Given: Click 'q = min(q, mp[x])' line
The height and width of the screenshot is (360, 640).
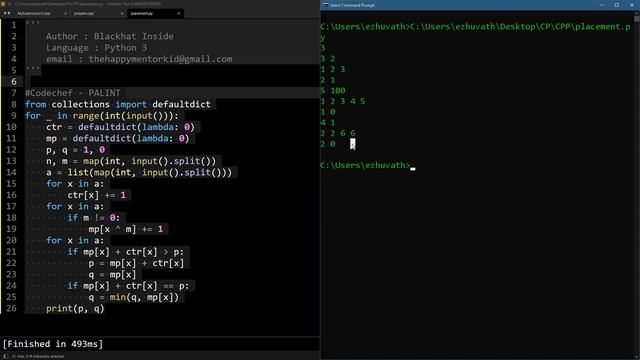Looking at the screenshot, I should click(x=134, y=297).
